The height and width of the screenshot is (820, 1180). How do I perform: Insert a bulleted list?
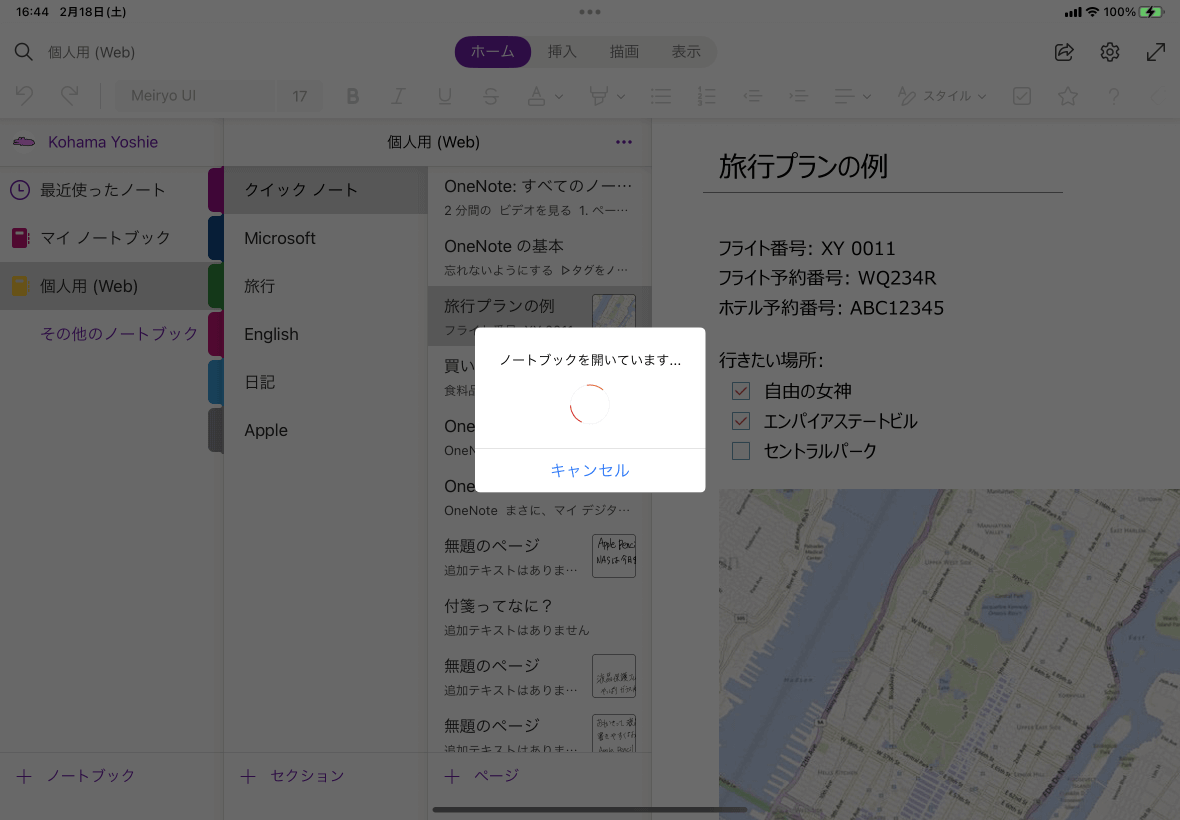click(x=661, y=96)
